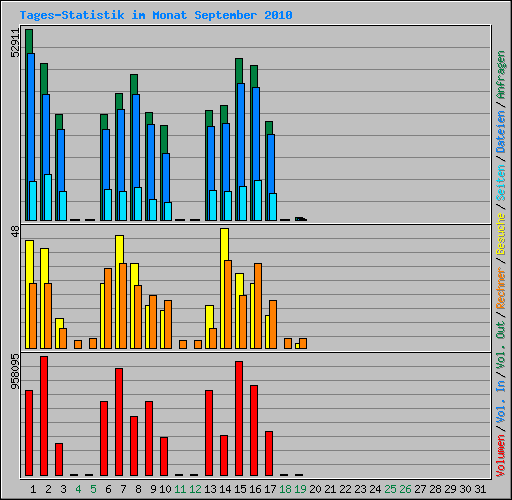Click green weekend day label 19
Image resolution: width=512 pixels, height=500 pixels.
click(300, 489)
